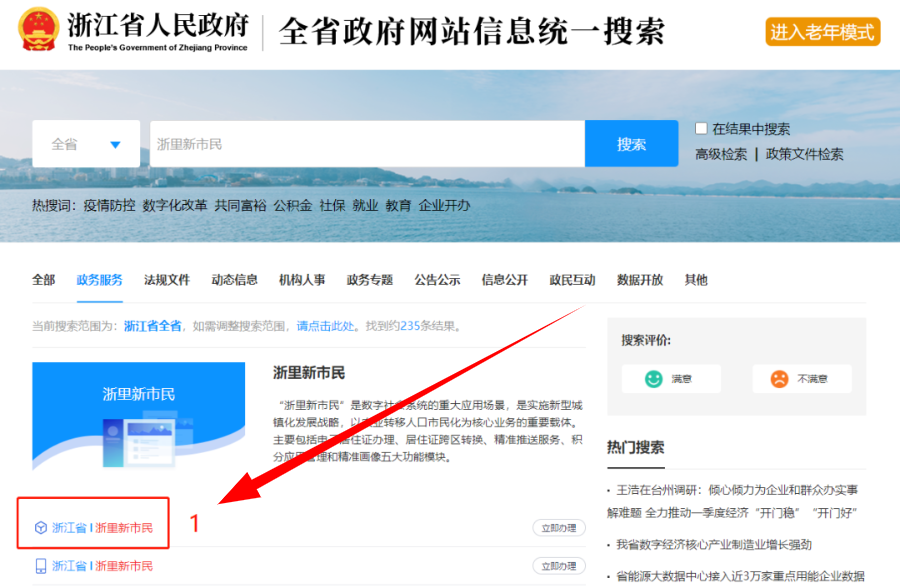Switch to the 政民互动 tab

click(572, 280)
